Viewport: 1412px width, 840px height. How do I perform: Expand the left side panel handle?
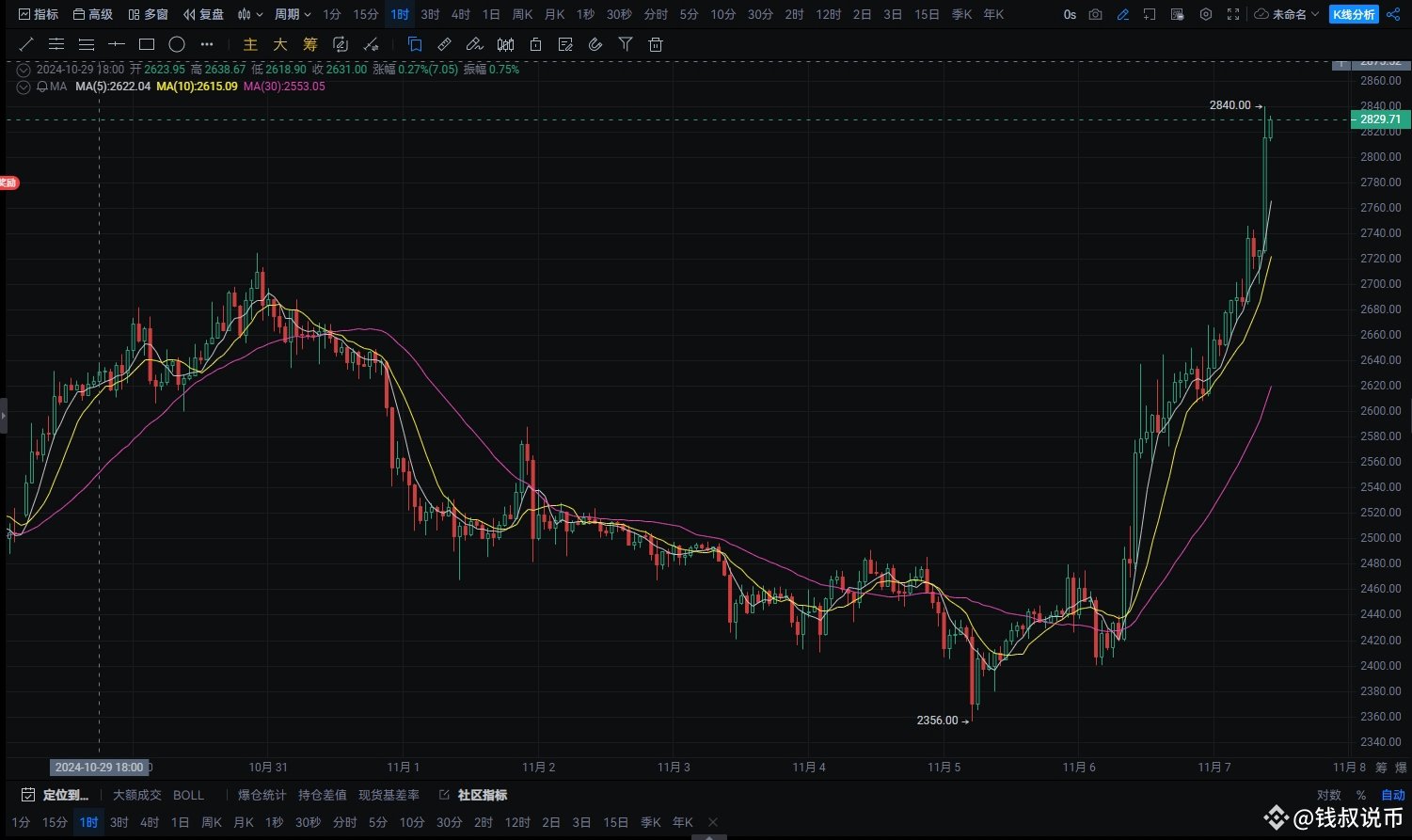pyautogui.click(x=3, y=415)
